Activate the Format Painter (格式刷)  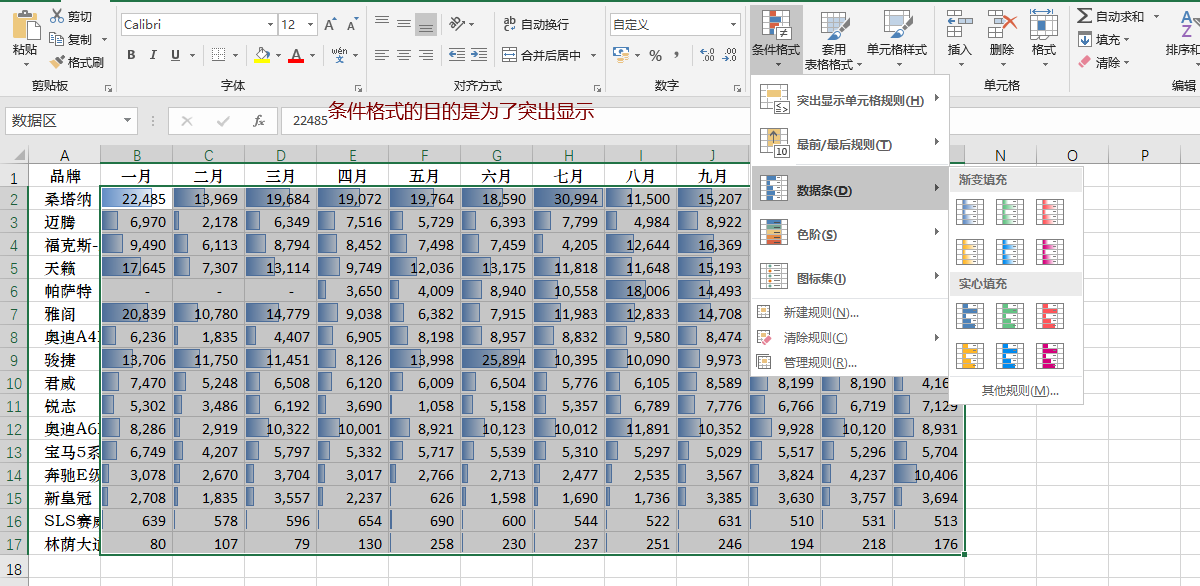tap(78, 62)
